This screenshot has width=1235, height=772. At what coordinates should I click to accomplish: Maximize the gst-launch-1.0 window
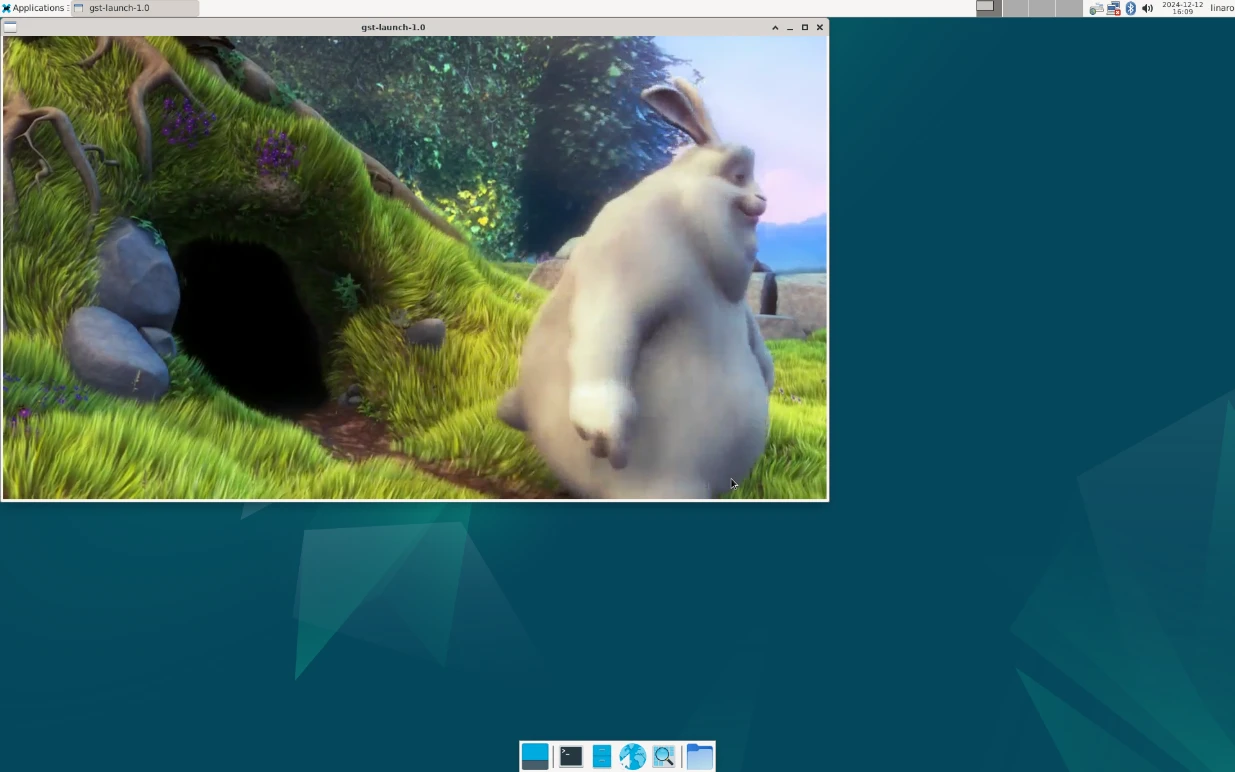pyautogui.click(x=805, y=27)
